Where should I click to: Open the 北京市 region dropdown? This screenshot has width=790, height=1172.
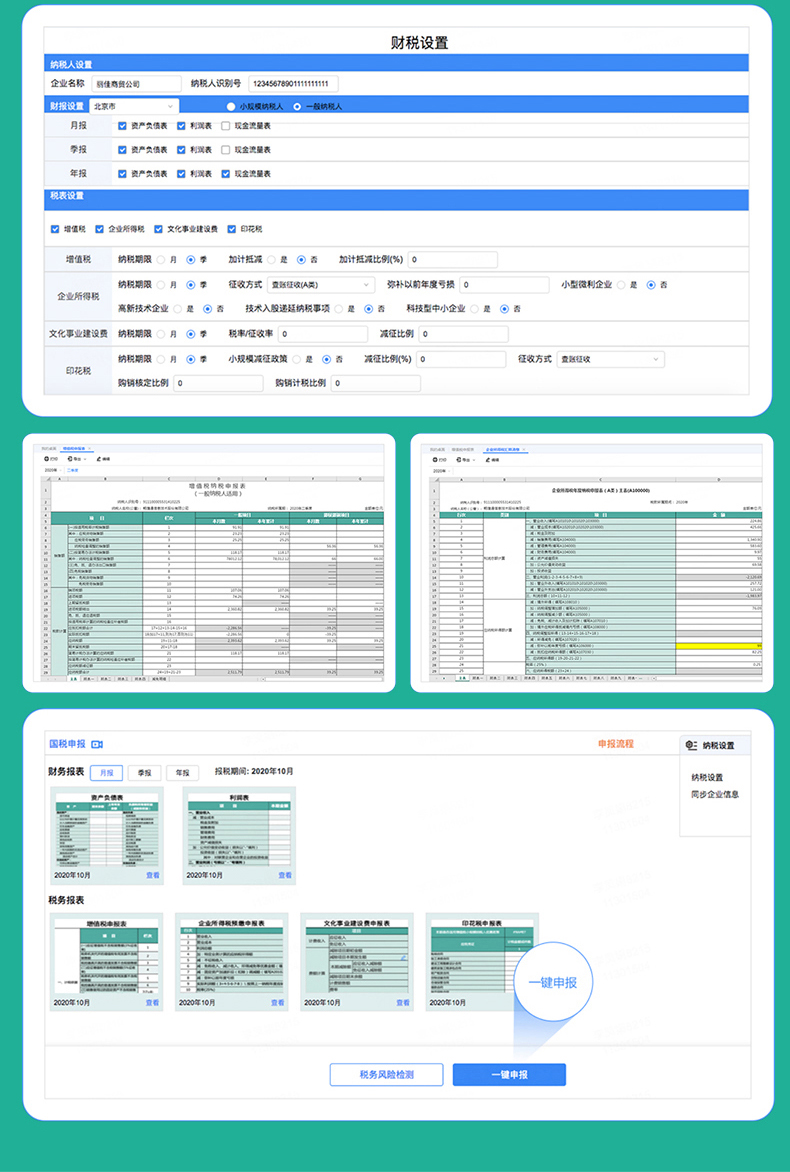click(x=132, y=105)
